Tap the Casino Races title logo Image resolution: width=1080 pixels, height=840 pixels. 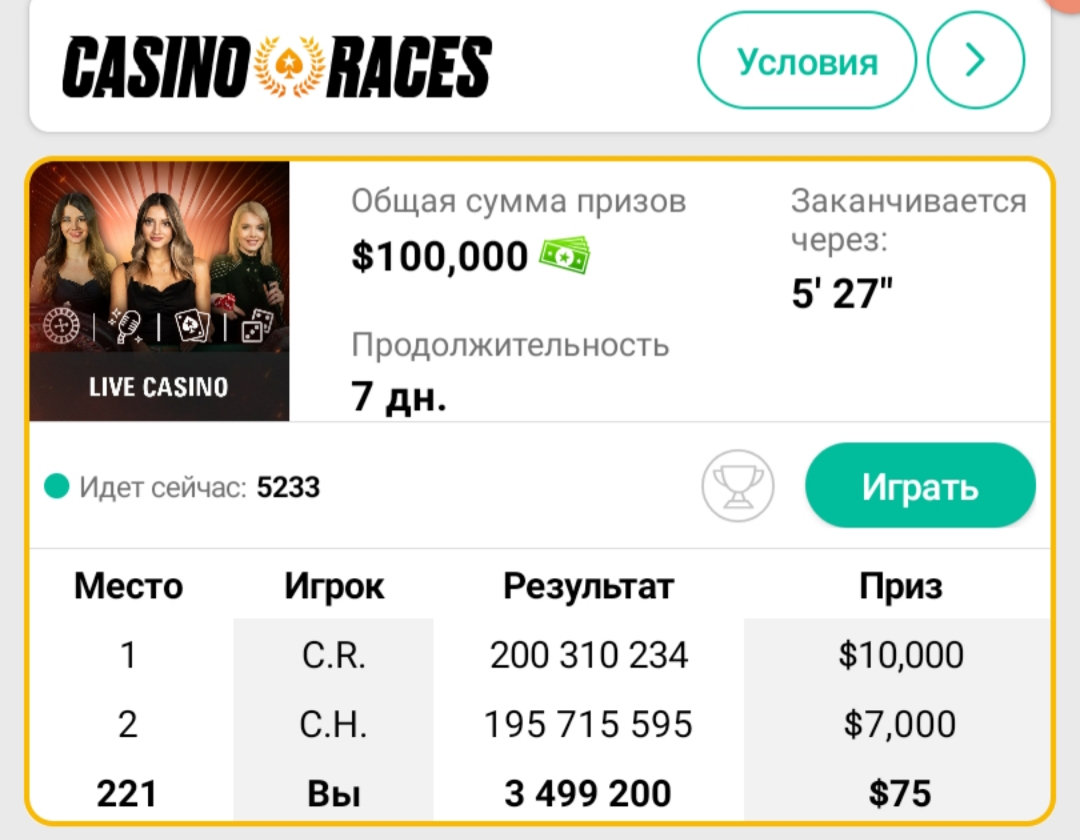pos(277,66)
